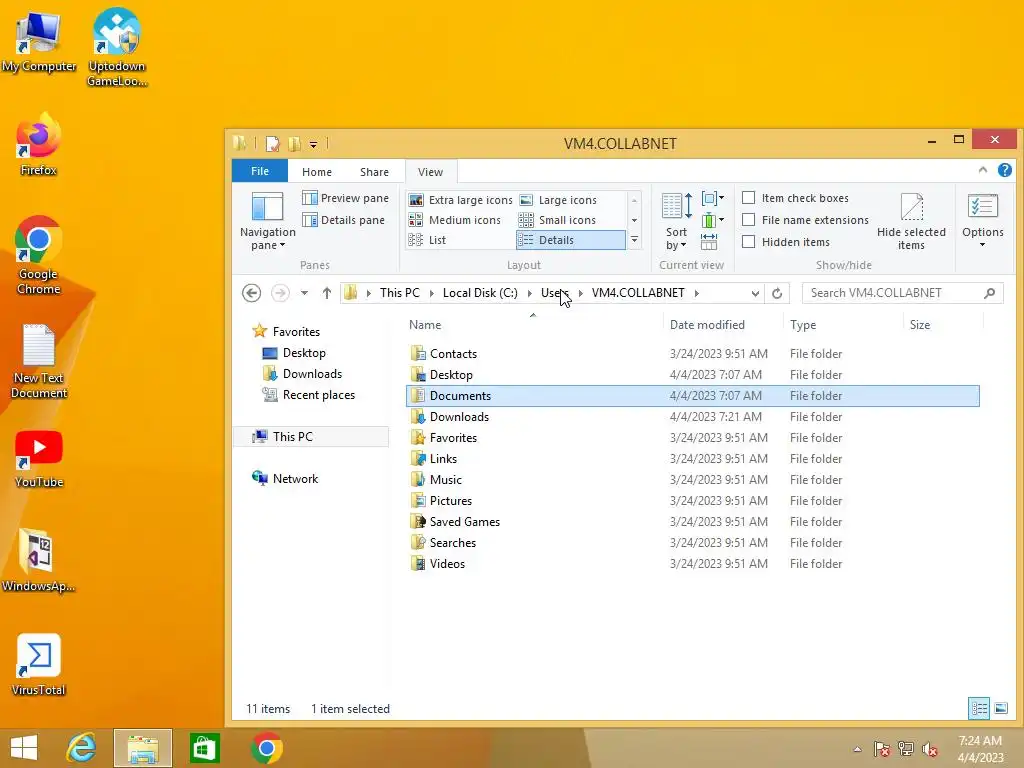Sort by the Type column header
Image resolution: width=1024 pixels, height=768 pixels.
tap(803, 325)
